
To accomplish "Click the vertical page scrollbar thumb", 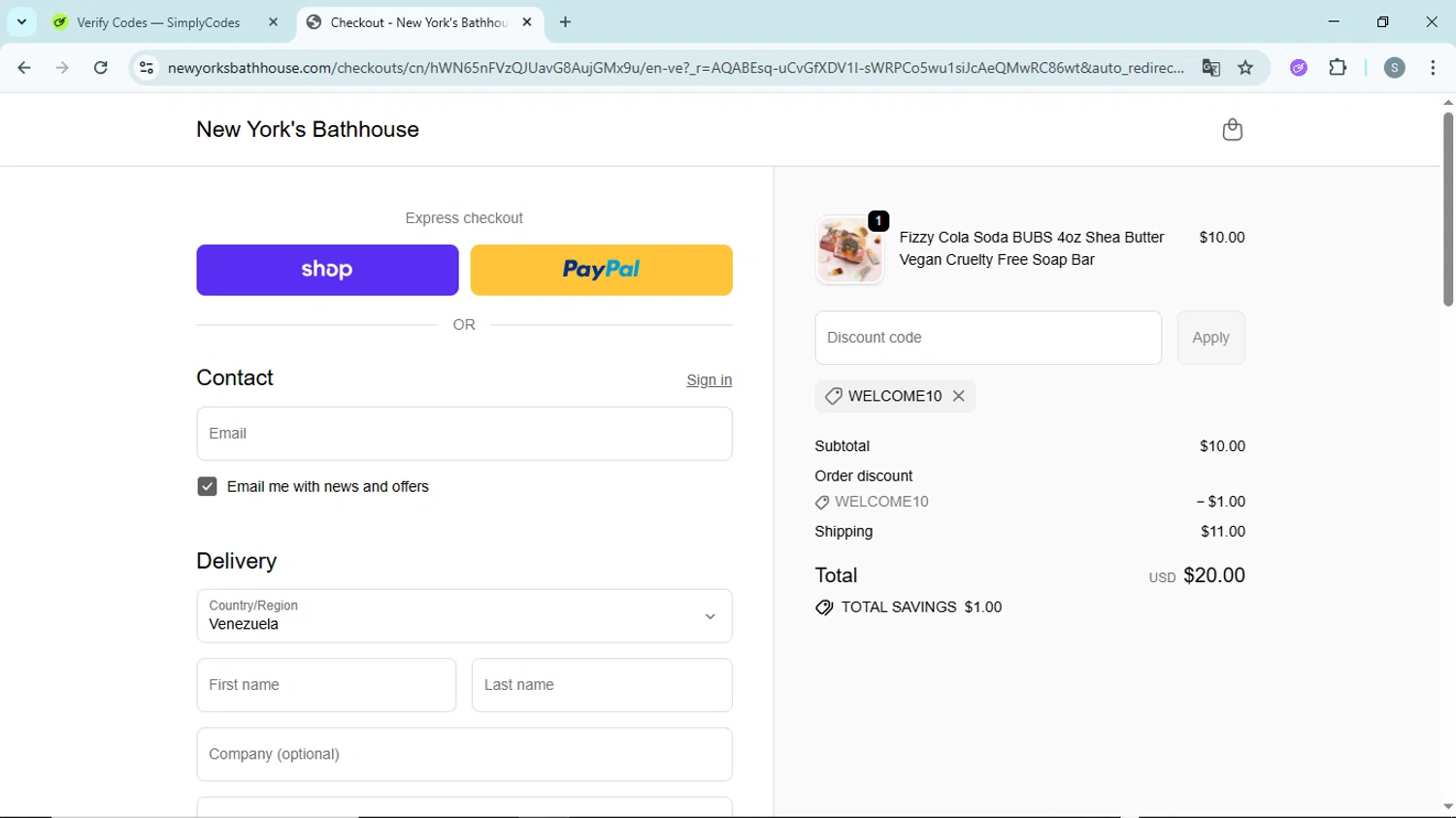I will 1447,209.
